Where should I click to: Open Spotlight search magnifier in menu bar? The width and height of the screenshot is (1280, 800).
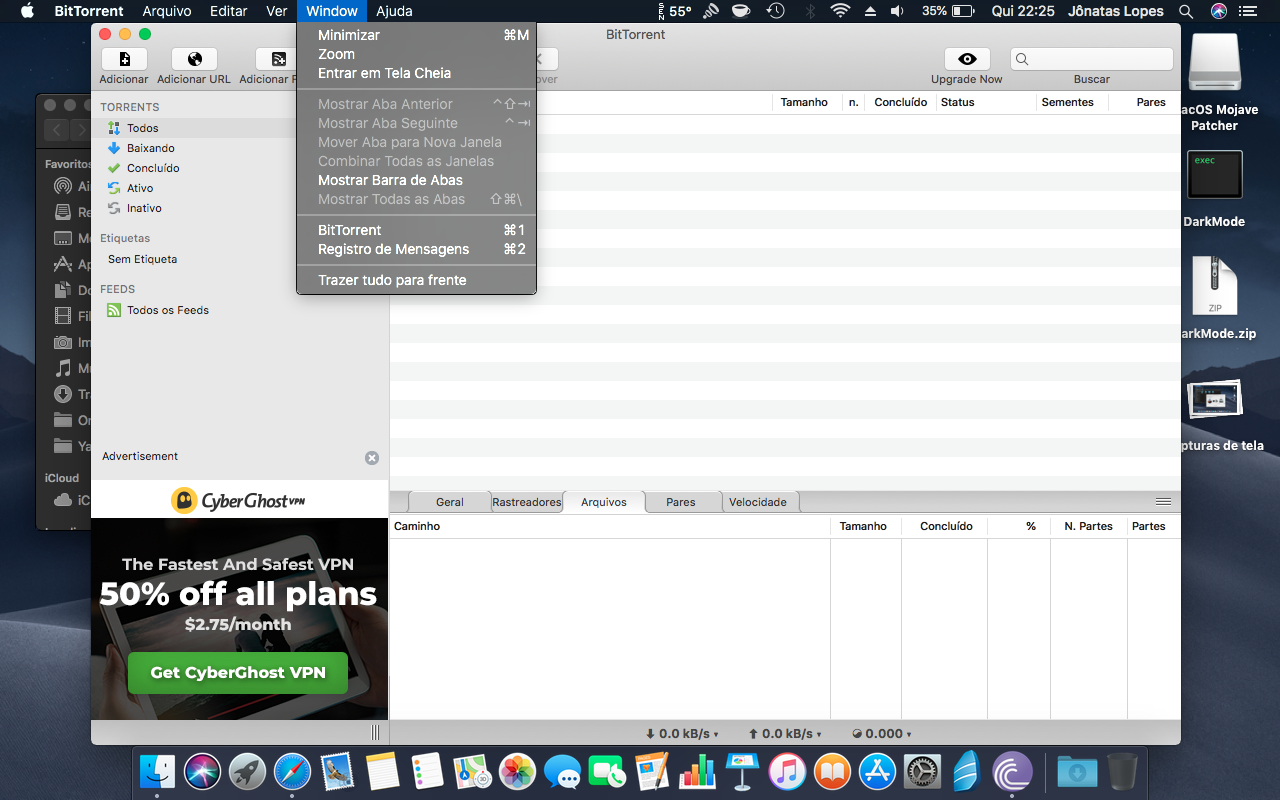1186,11
